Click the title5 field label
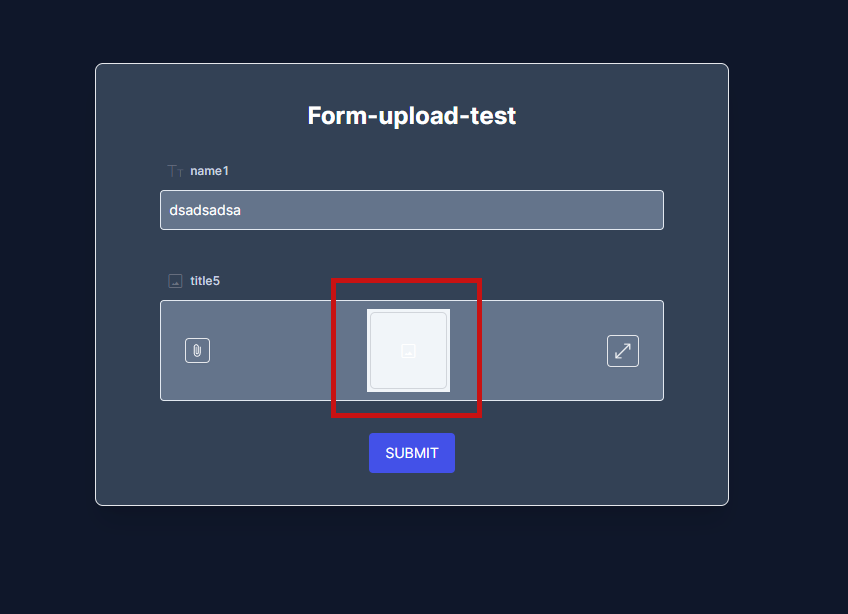This screenshot has width=848, height=614. coord(205,281)
